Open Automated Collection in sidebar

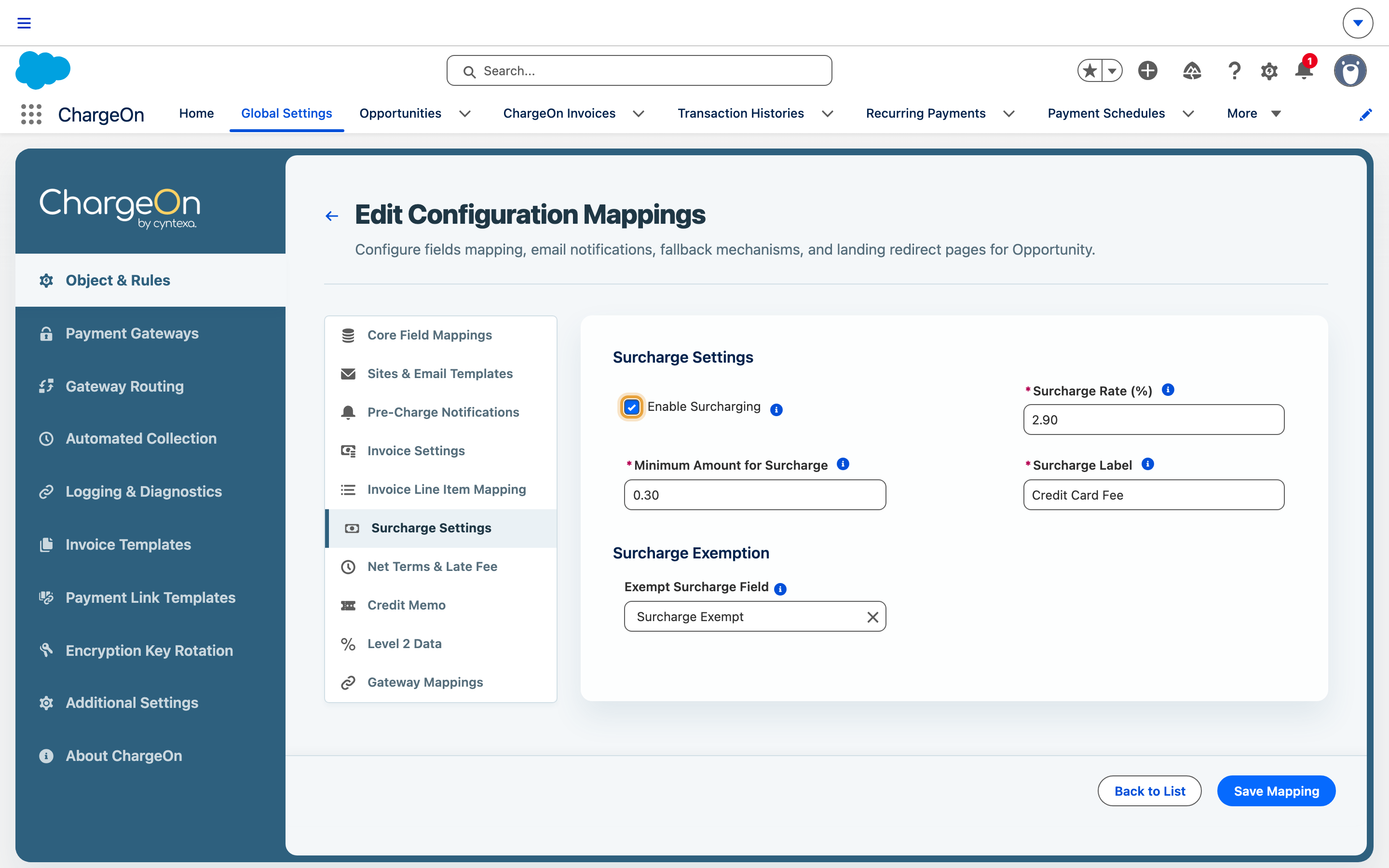[x=150, y=439]
